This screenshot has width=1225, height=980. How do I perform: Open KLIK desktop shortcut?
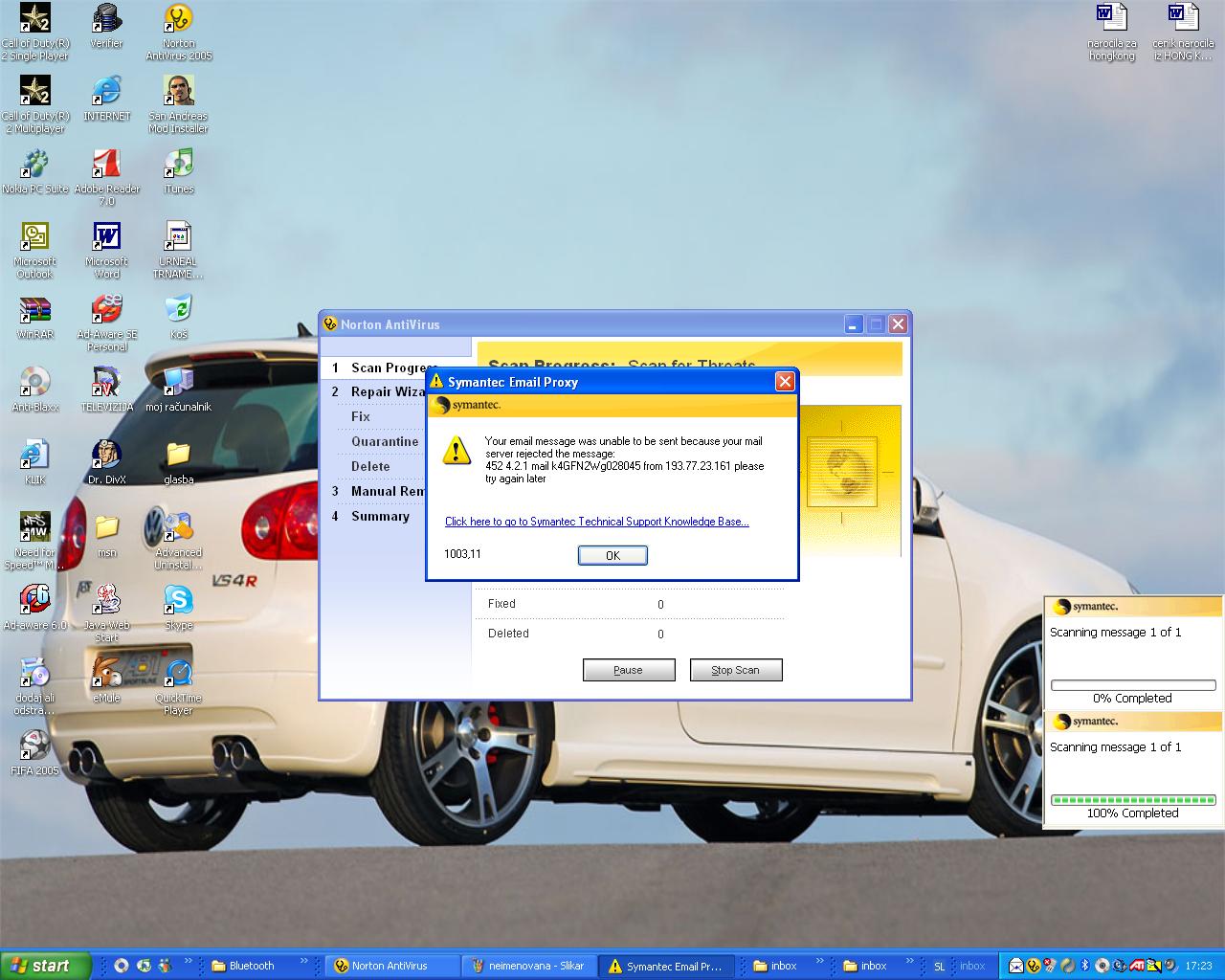35,463
